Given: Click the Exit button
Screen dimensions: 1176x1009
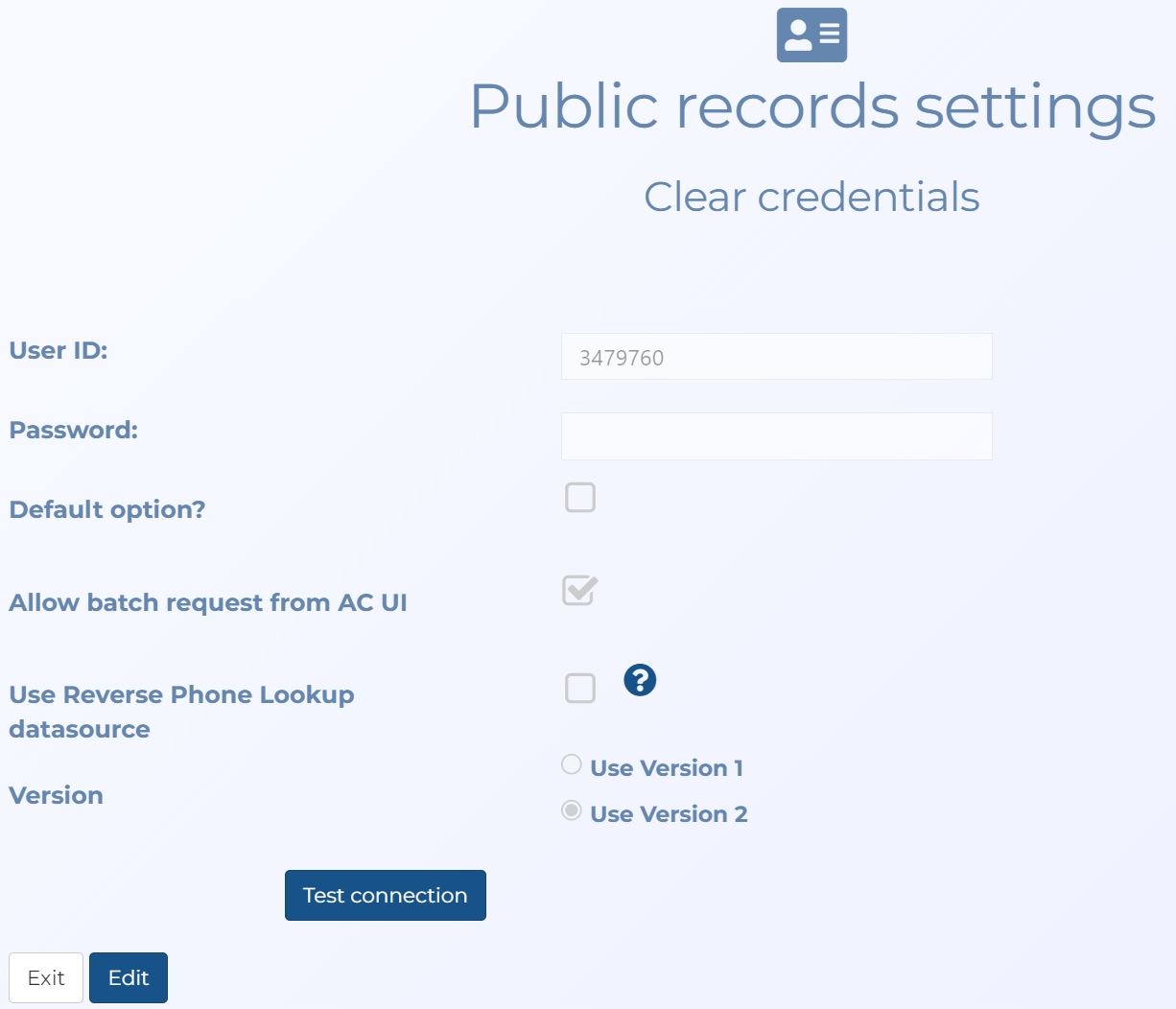Looking at the screenshot, I should [x=46, y=977].
